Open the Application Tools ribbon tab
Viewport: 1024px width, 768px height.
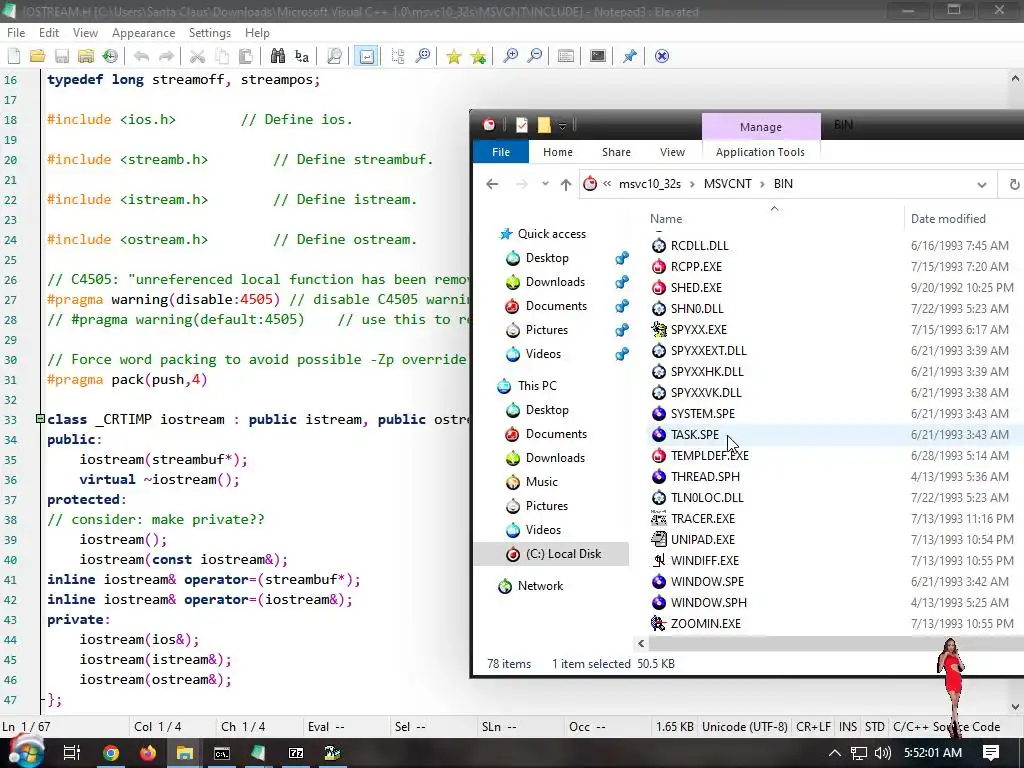pos(760,152)
